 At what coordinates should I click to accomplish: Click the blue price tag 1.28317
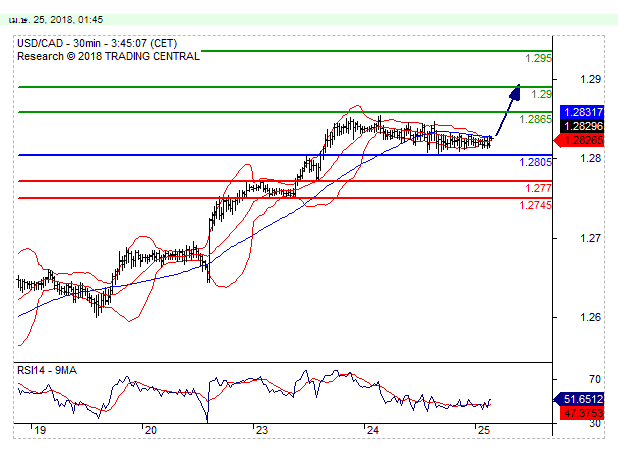pyautogui.click(x=582, y=112)
